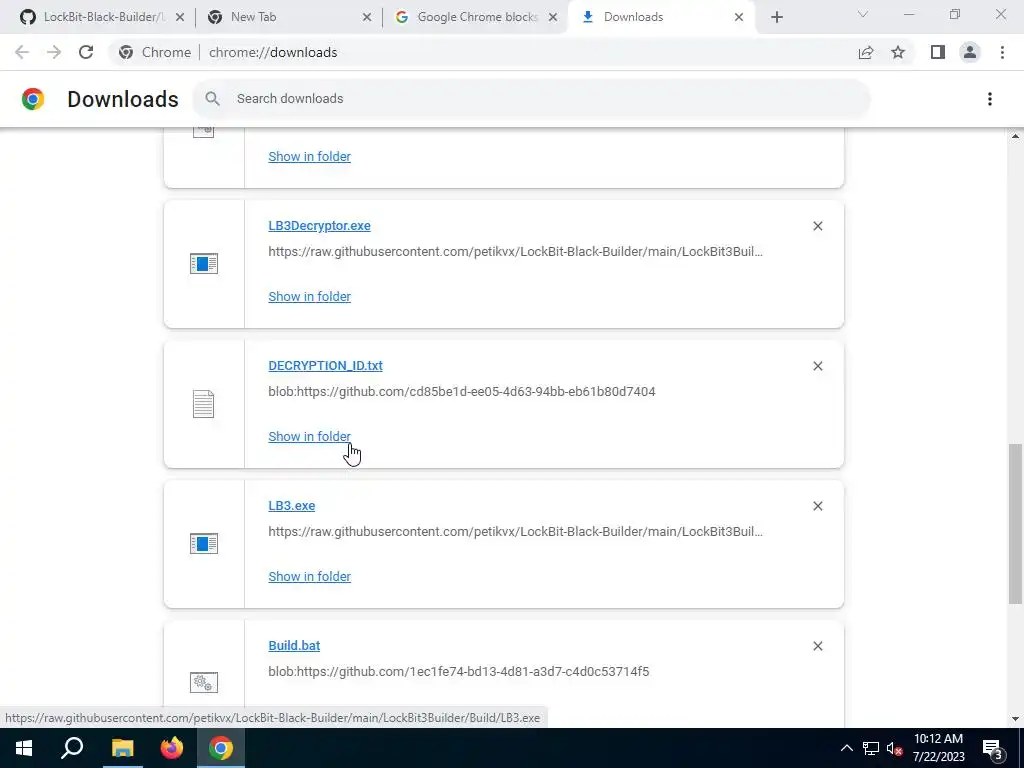
Task: Click the browser back arrow
Action: pyautogui.click(x=22, y=52)
